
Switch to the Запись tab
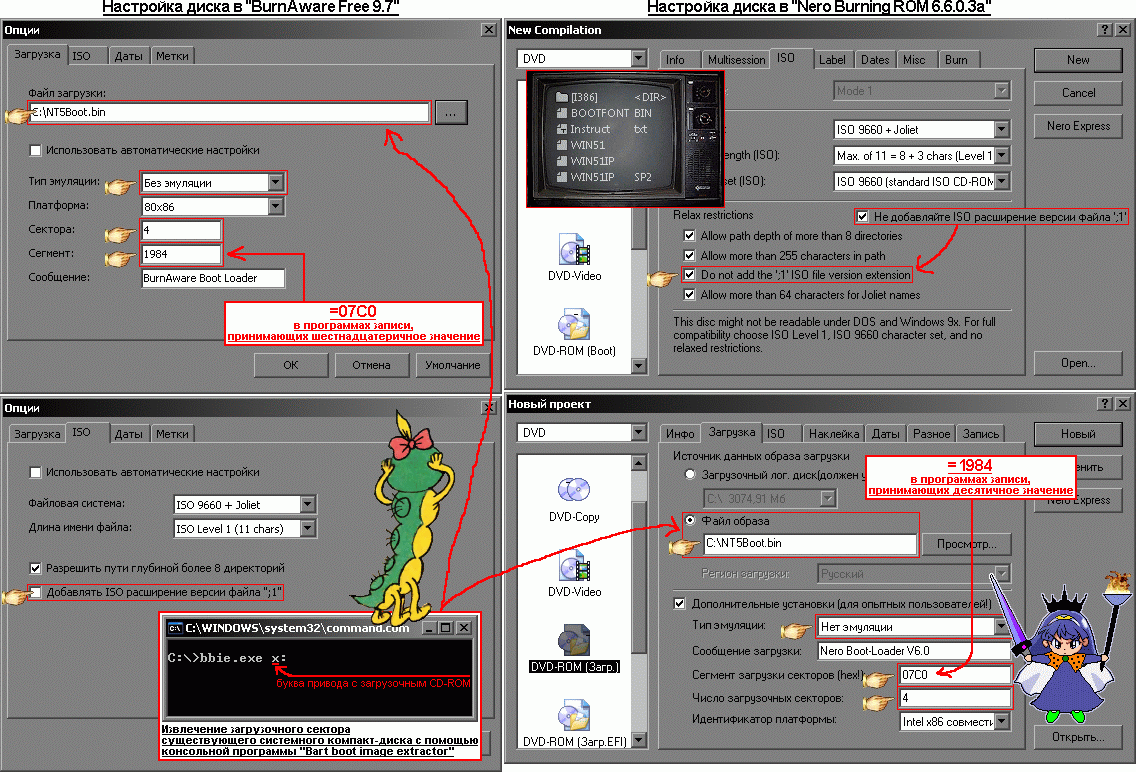(981, 434)
